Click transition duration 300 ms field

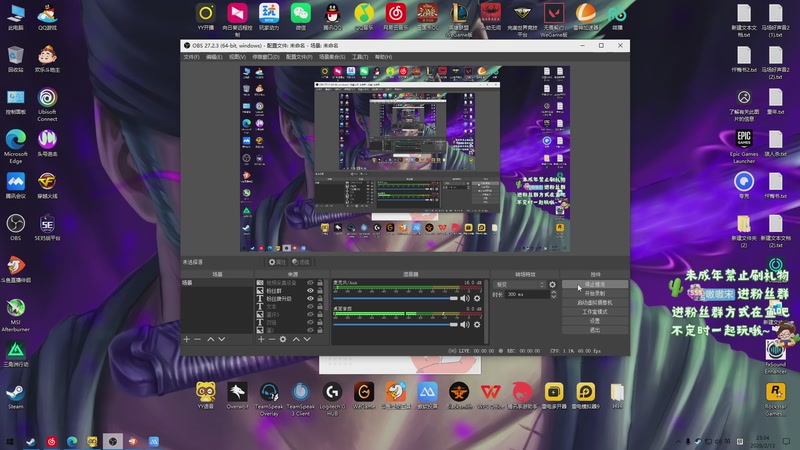(x=528, y=295)
